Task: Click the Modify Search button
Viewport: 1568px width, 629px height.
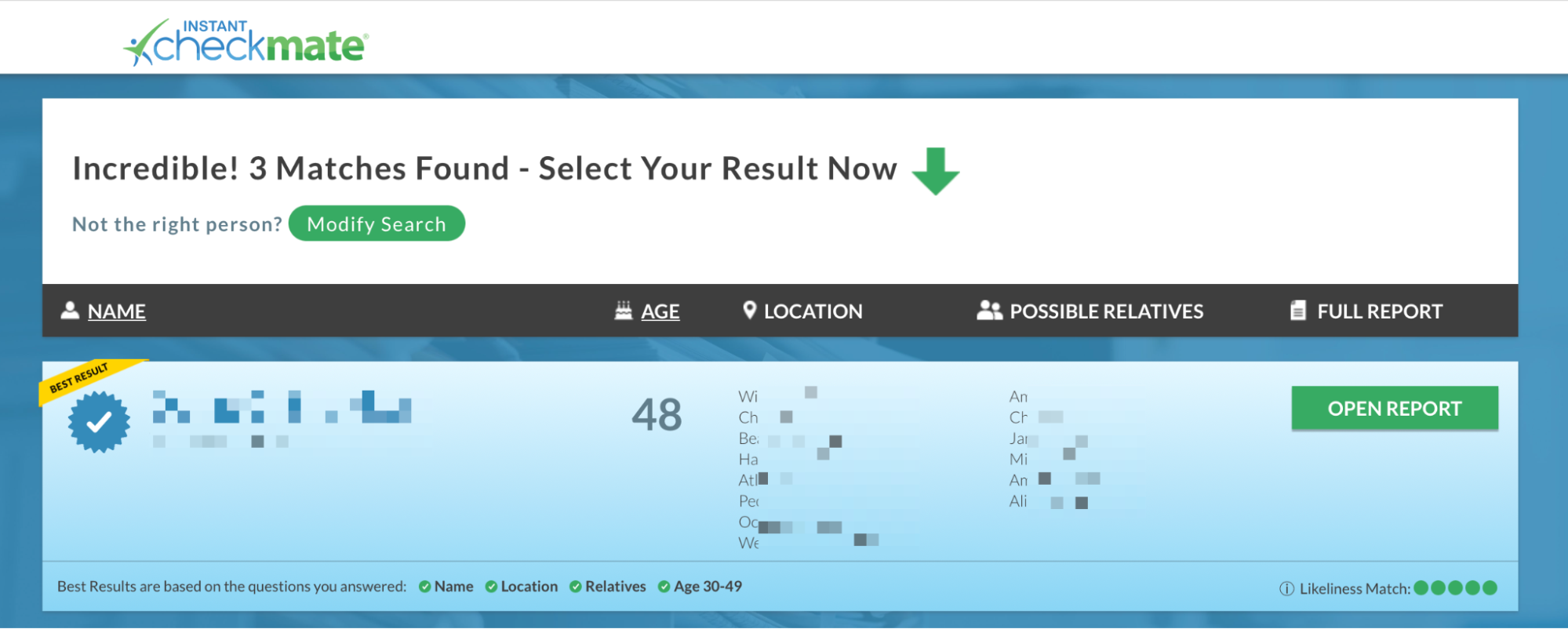Action: (x=377, y=224)
